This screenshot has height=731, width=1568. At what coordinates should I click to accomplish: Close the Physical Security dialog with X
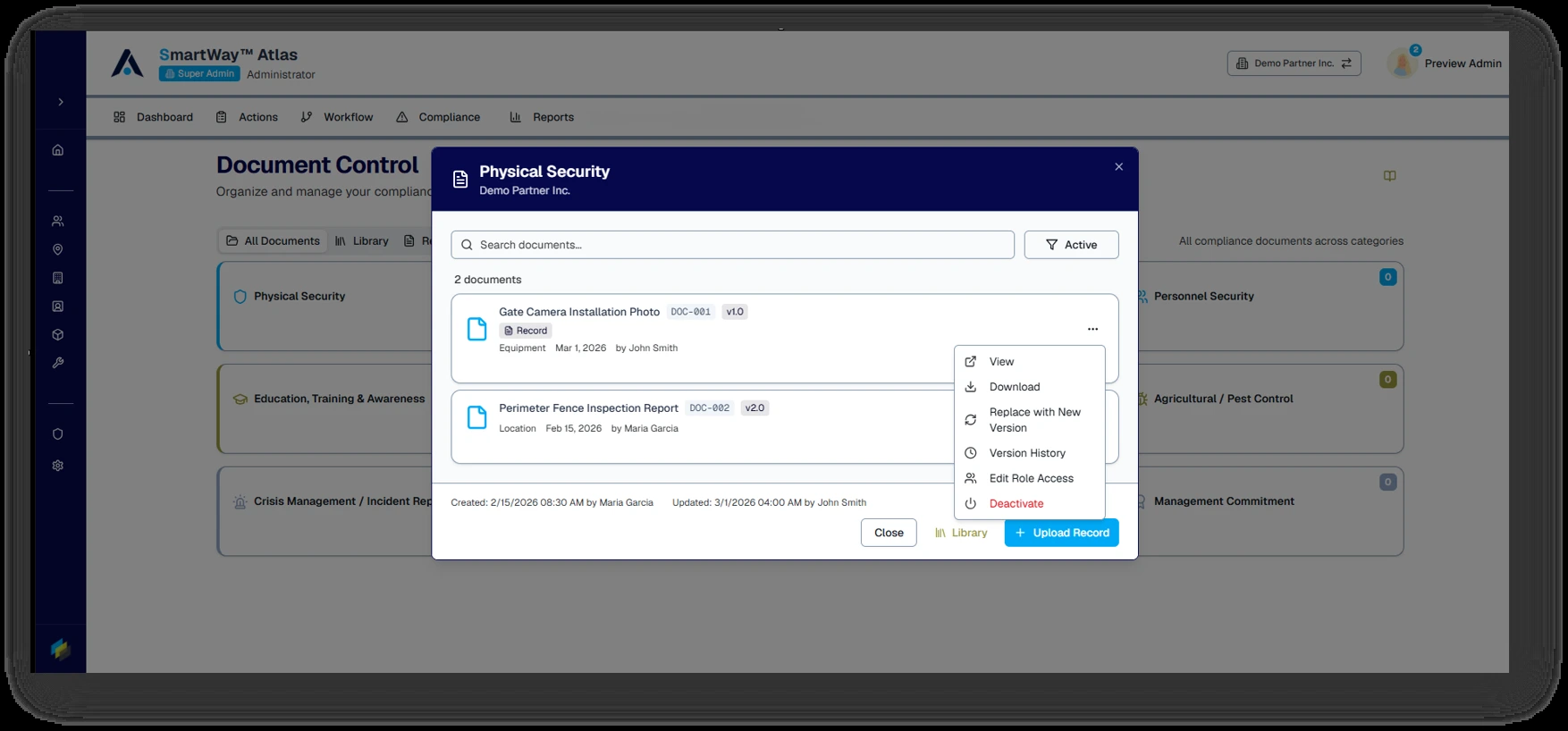[1118, 167]
